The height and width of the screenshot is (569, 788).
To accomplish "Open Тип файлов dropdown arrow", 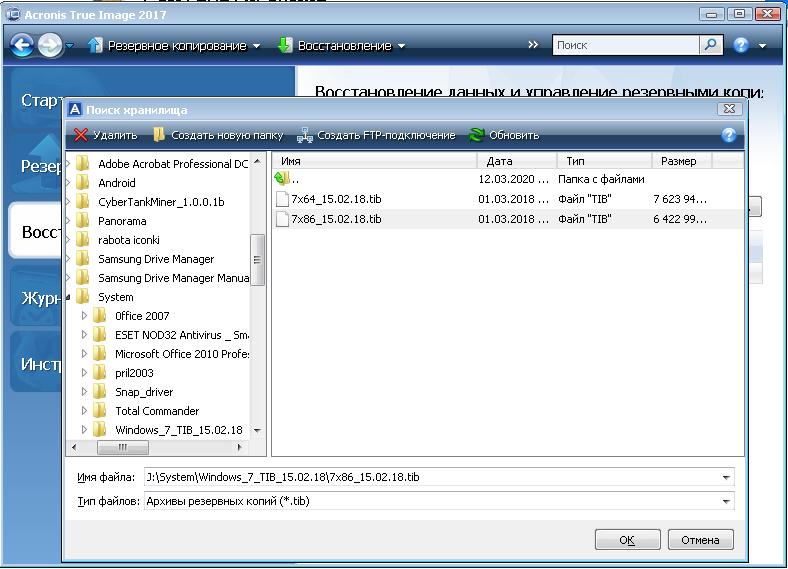I will [726, 501].
